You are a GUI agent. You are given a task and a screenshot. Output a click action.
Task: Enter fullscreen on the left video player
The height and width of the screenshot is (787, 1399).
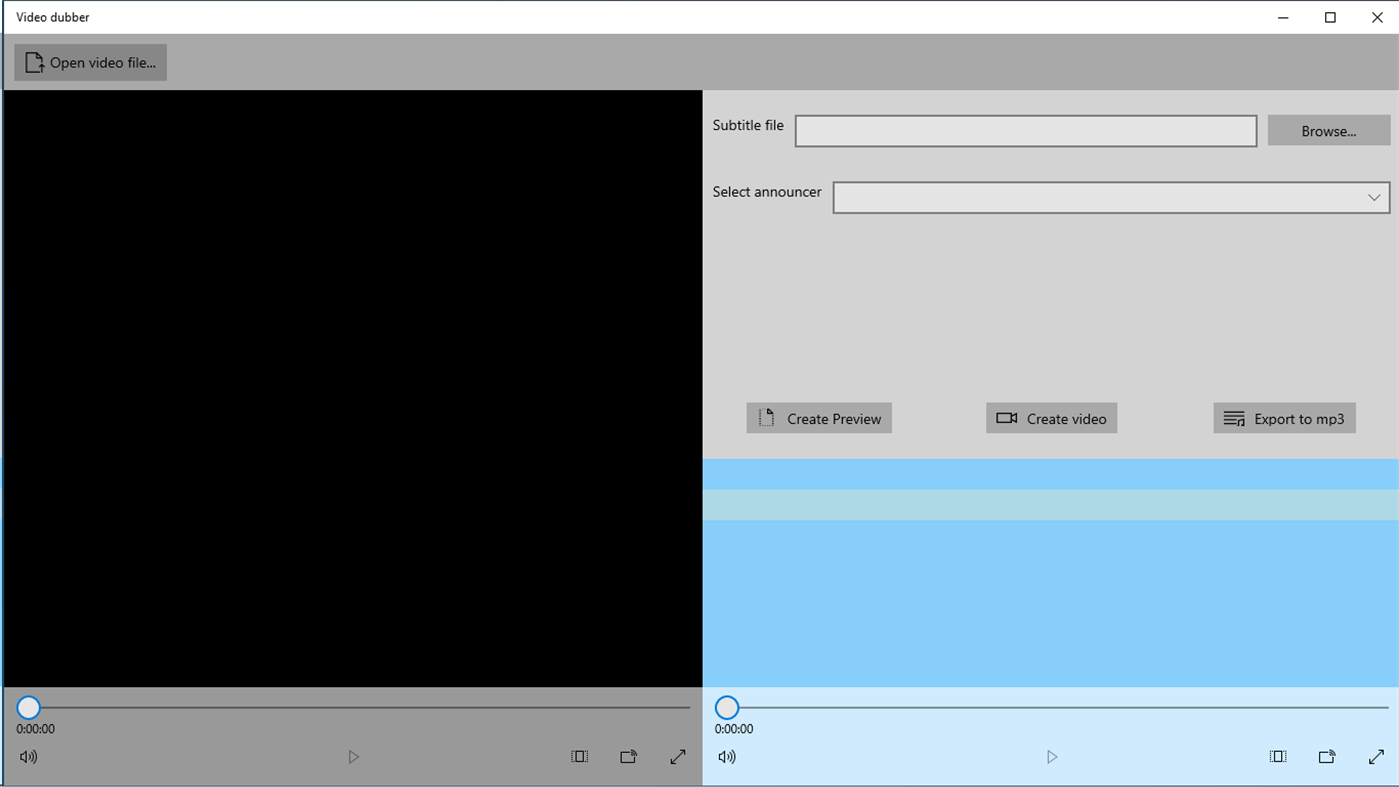[x=678, y=757]
